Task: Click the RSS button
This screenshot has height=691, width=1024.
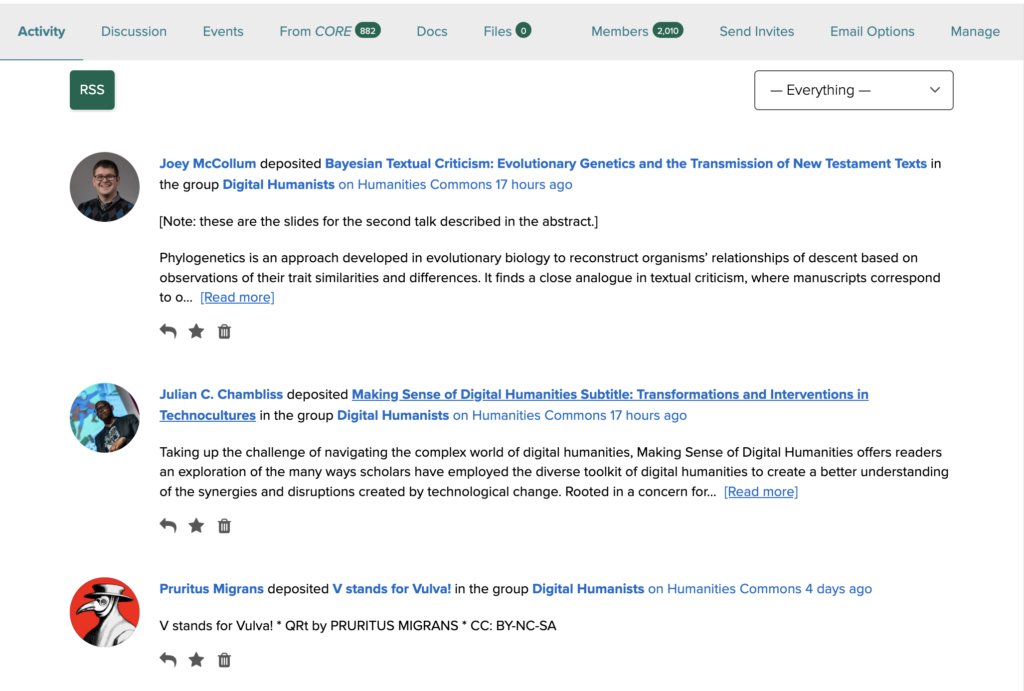Action: pyautogui.click(x=91, y=89)
